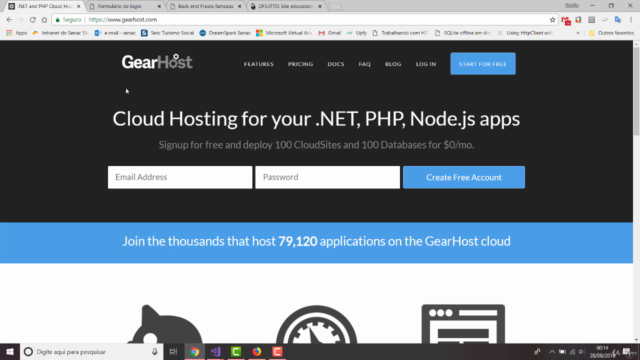Click the volume icon in system tray
This screenshot has width=640, height=360.
point(582,352)
